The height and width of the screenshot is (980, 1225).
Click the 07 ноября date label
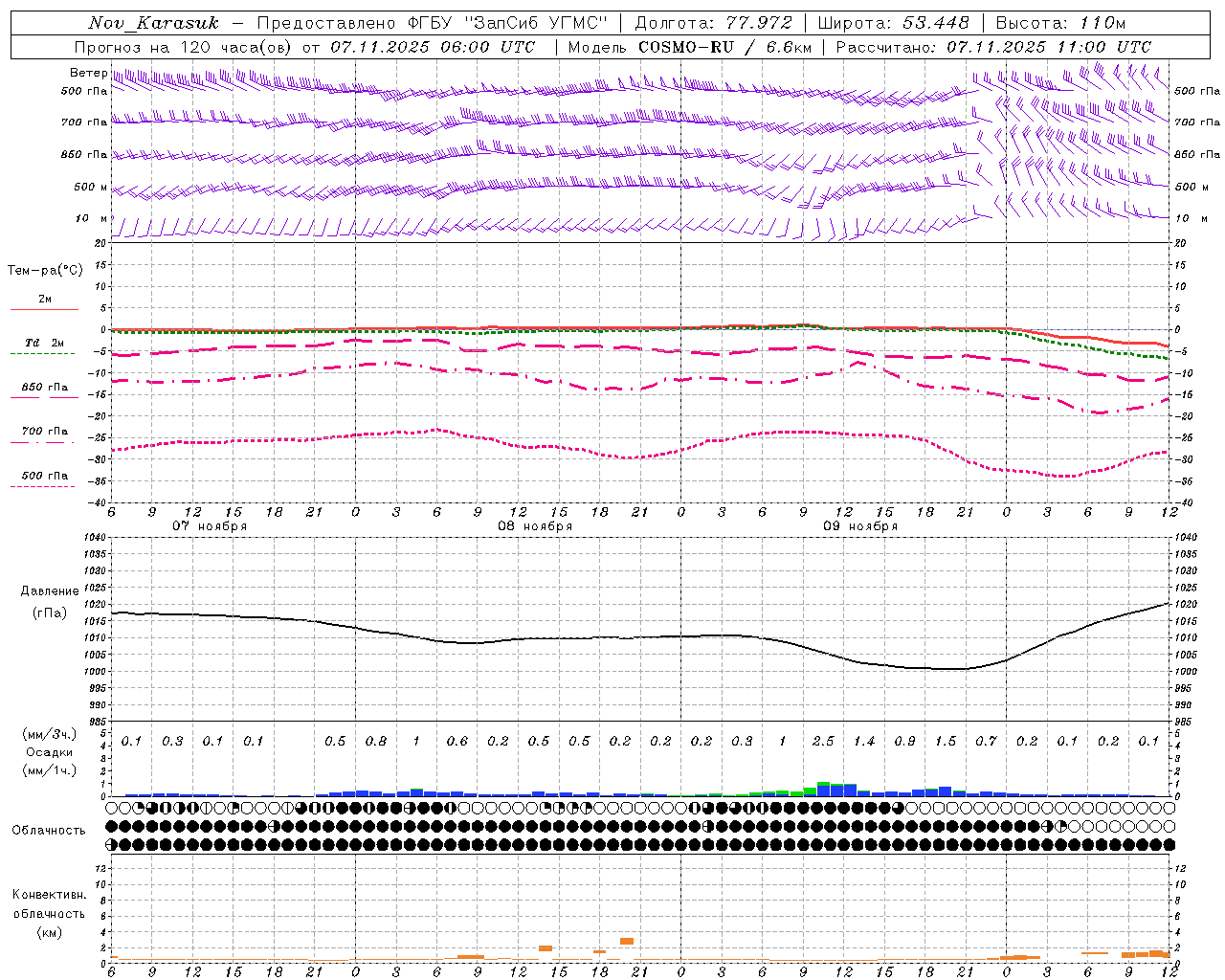[x=210, y=526]
